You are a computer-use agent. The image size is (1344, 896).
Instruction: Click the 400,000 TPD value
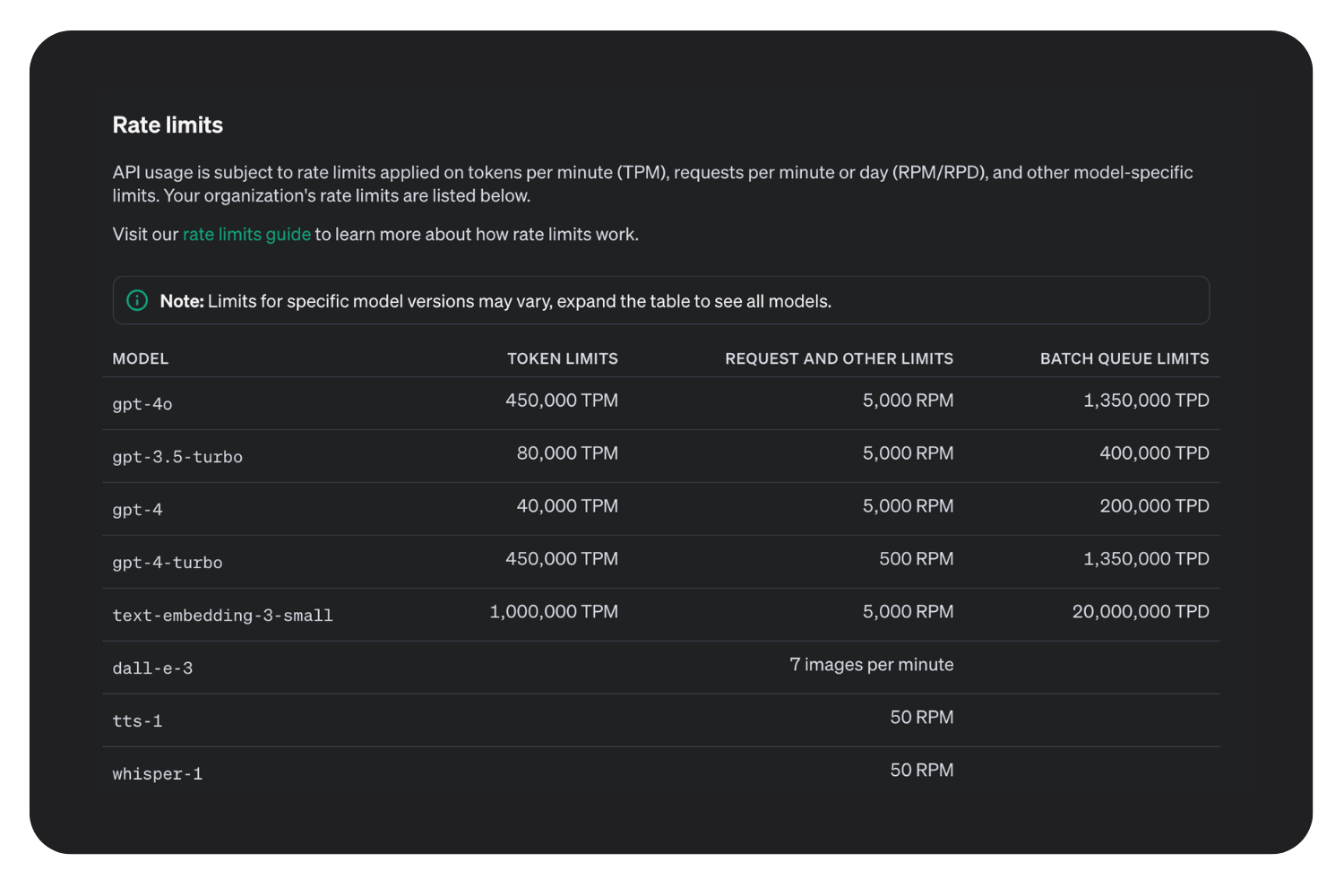coord(1155,453)
